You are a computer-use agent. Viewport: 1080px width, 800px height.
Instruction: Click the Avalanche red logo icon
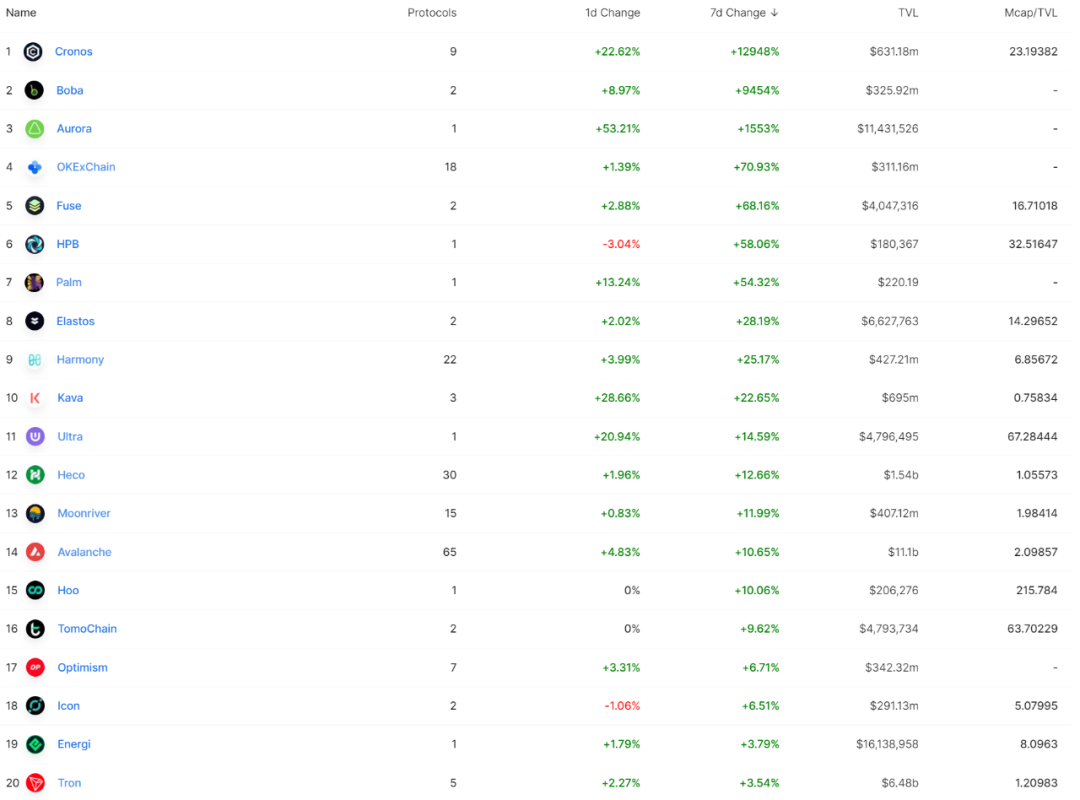[x=35, y=552]
